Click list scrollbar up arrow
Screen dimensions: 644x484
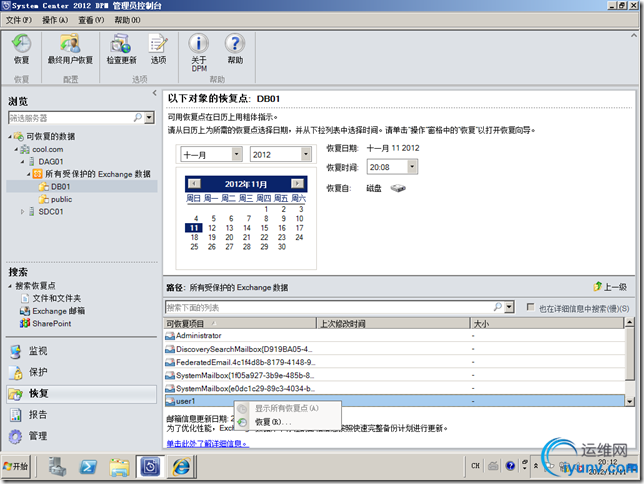pos(629,323)
